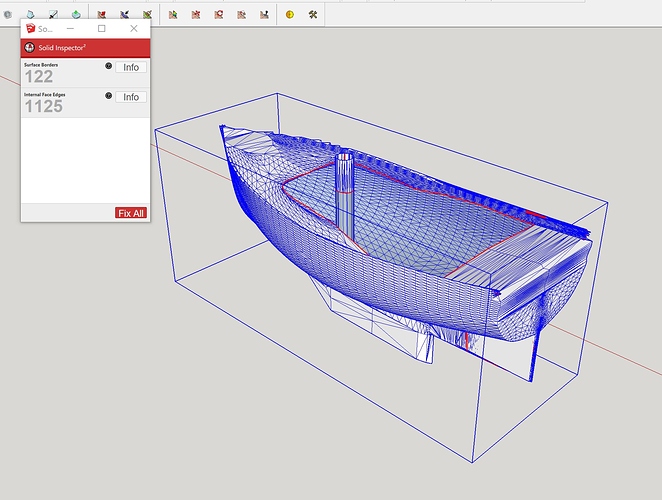Screen dimensions: 662x500
Task: Open Info for Internal Face Edges
Action: (x=131, y=97)
